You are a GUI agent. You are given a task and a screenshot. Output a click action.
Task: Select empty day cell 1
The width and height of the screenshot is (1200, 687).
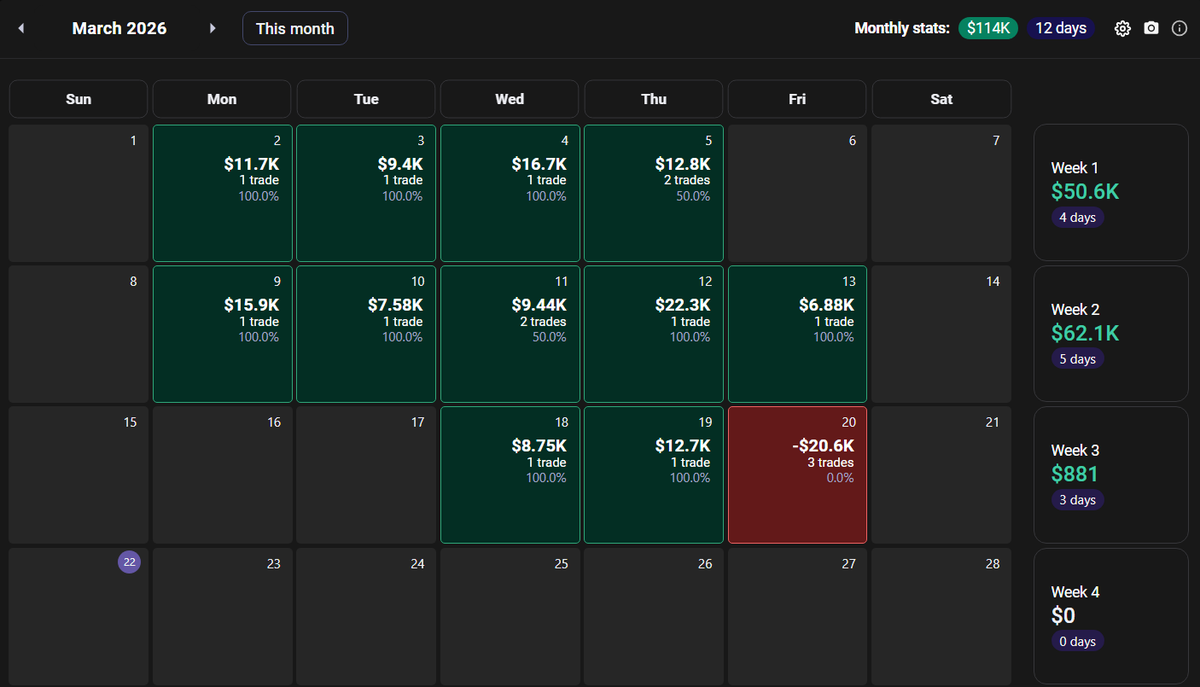click(78, 193)
